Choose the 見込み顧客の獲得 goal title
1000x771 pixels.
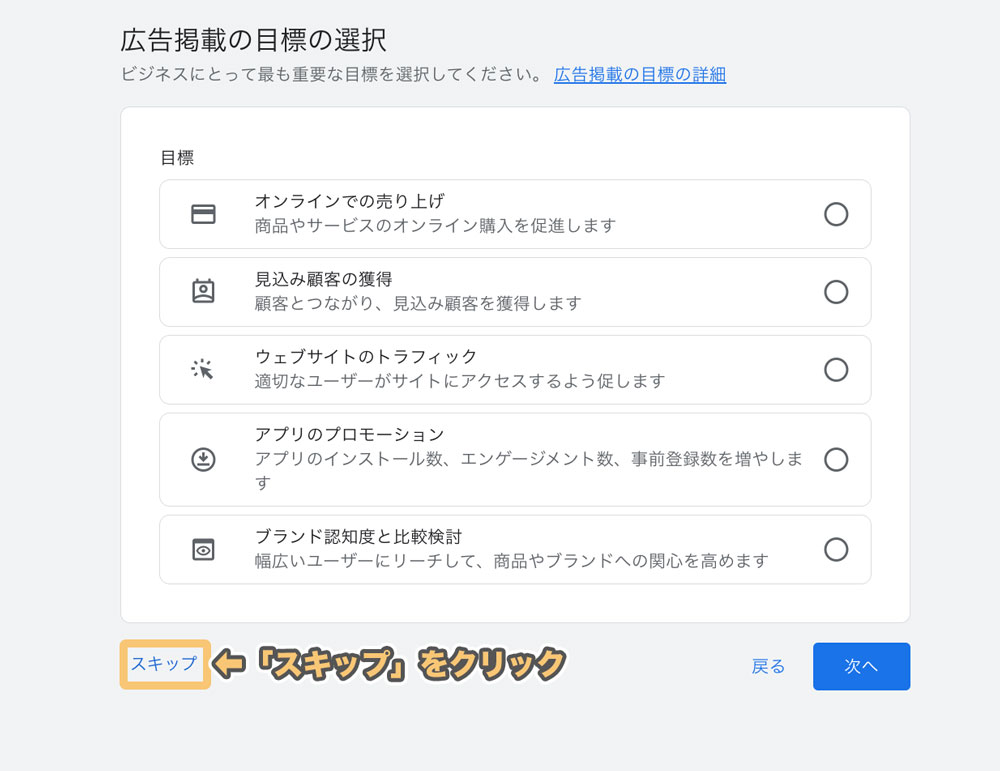point(323,279)
